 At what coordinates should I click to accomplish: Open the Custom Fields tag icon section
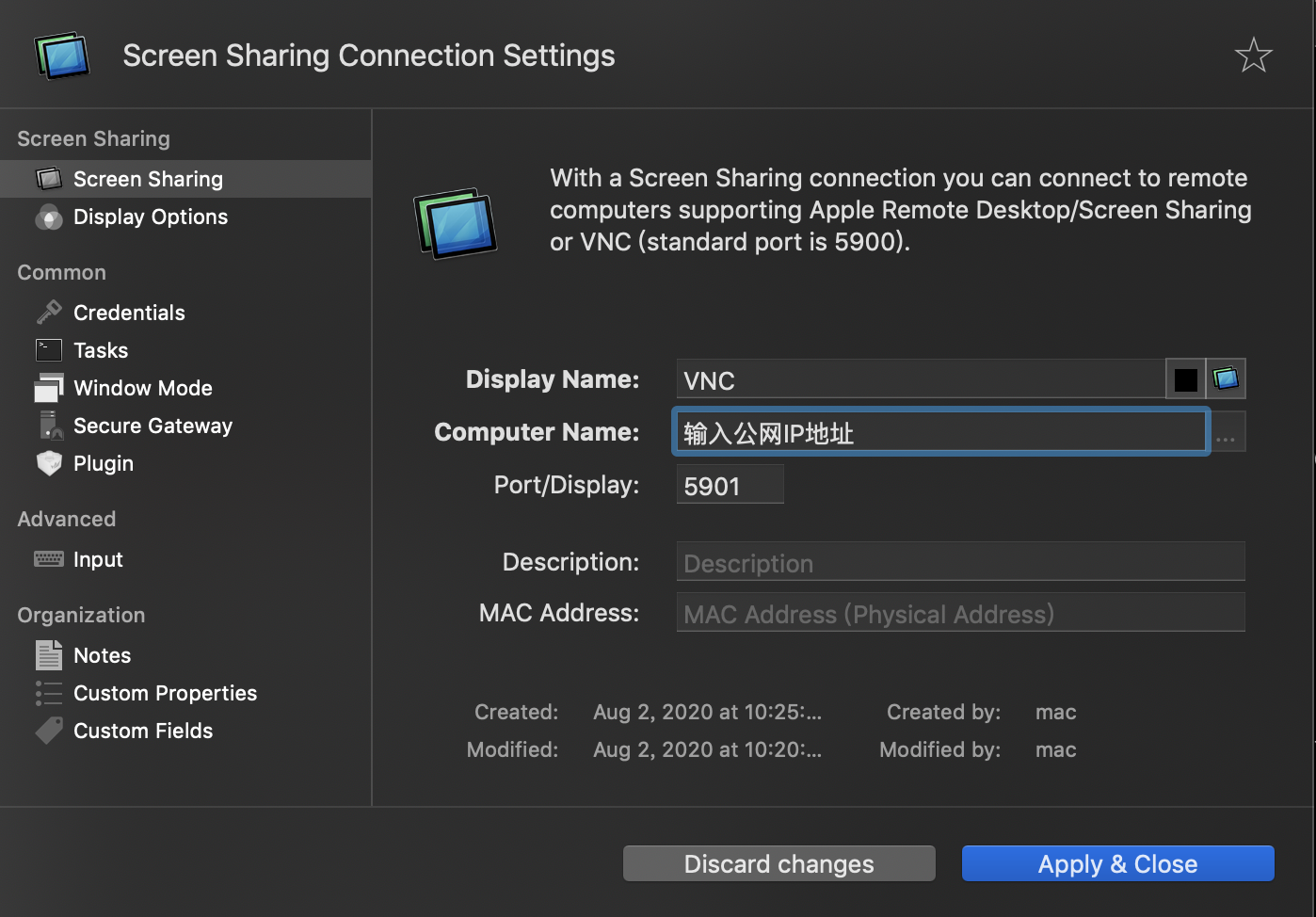pos(49,731)
